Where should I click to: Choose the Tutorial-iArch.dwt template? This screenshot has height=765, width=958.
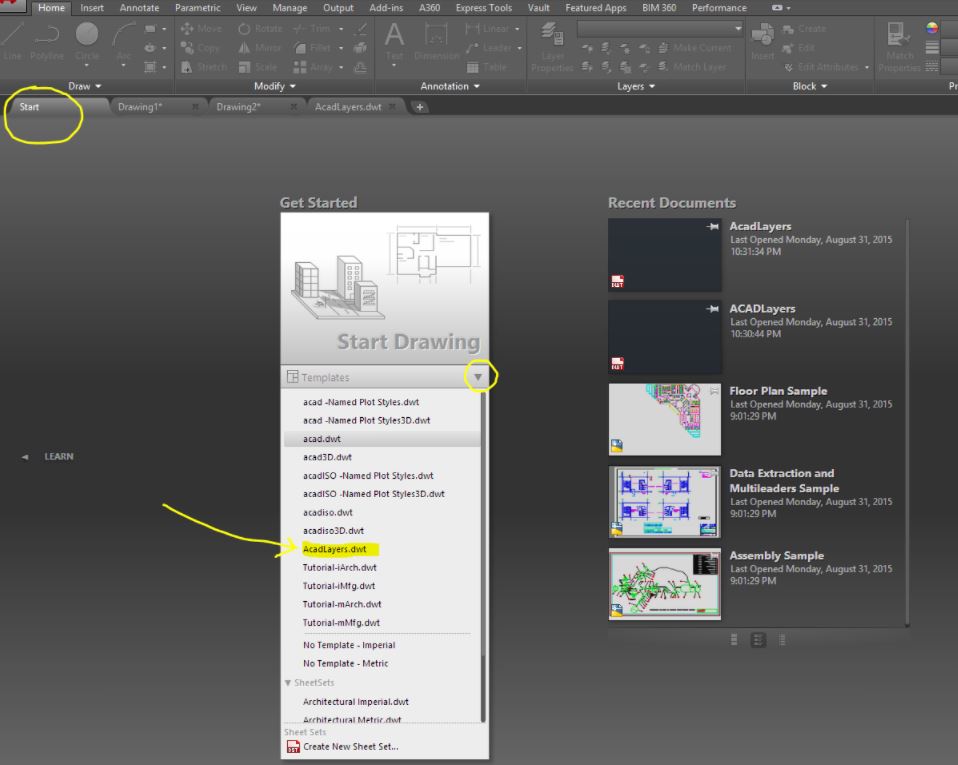[x=340, y=568]
